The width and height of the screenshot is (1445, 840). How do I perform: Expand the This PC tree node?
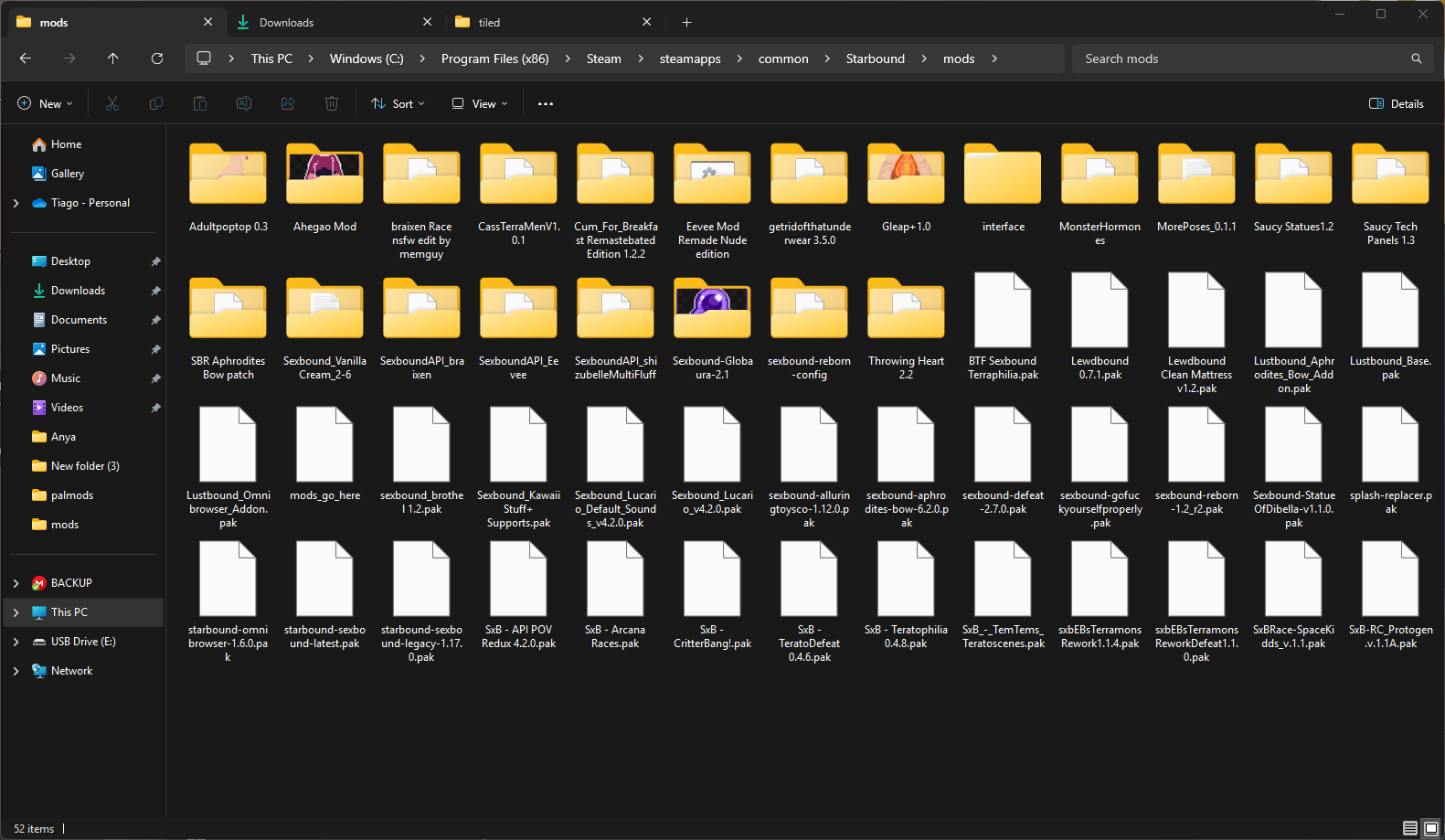(16, 612)
